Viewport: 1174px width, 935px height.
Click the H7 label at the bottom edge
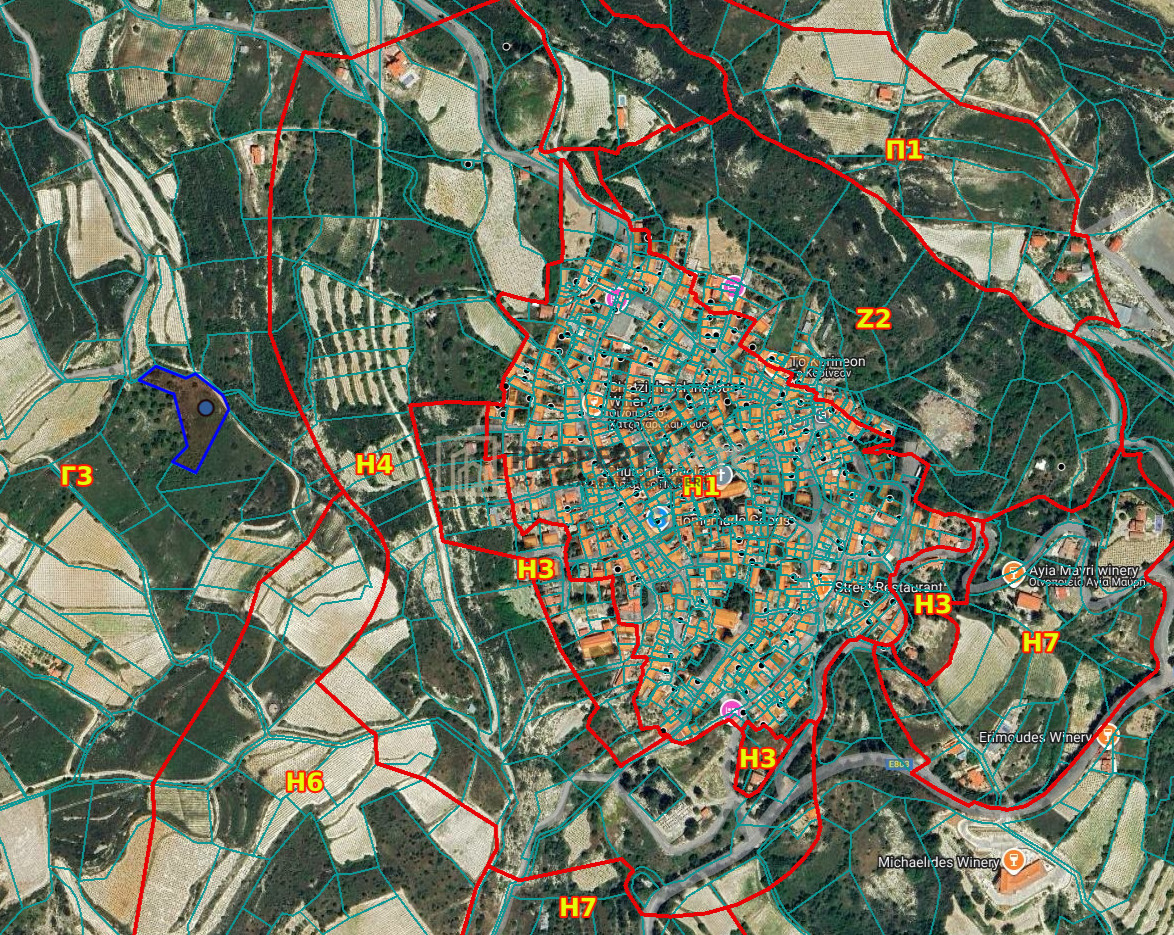[577, 907]
